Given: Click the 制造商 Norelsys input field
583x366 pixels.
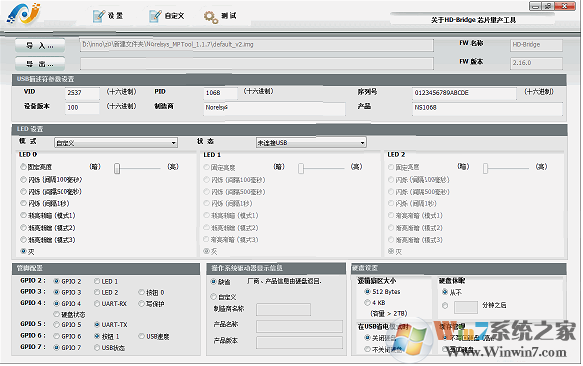Looking at the screenshot, I should (274, 108).
